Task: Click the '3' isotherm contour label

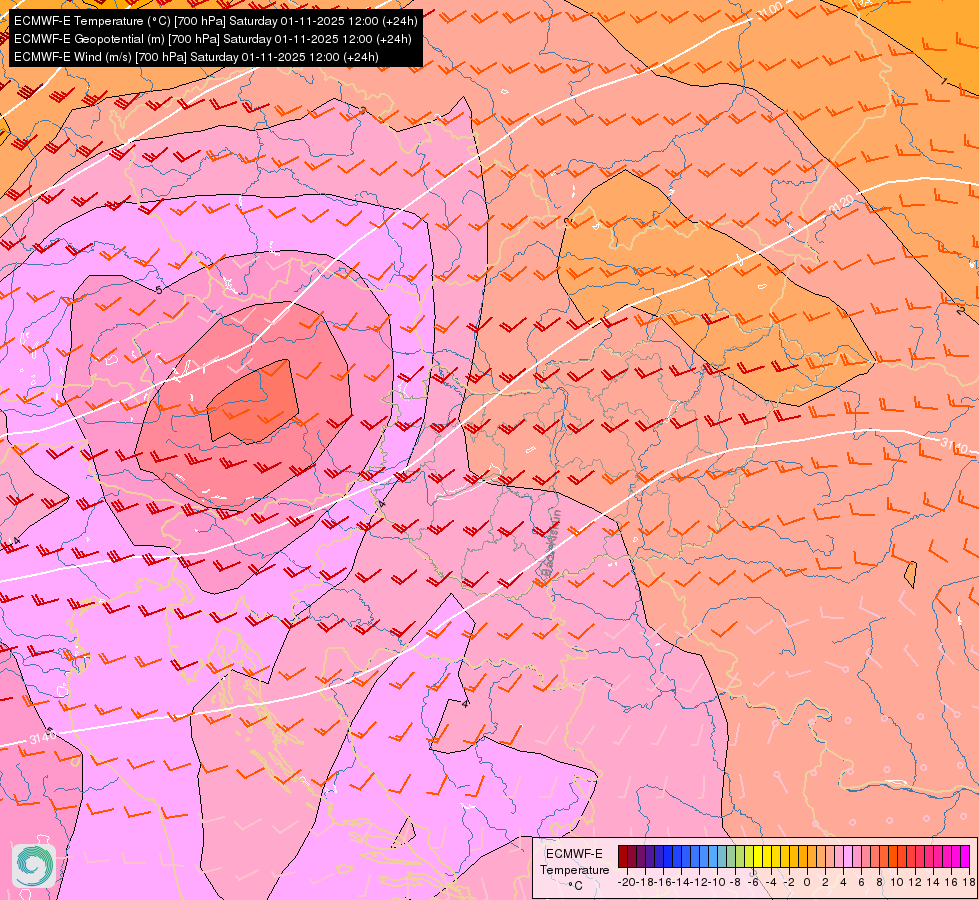Action: click(x=363, y=111)
